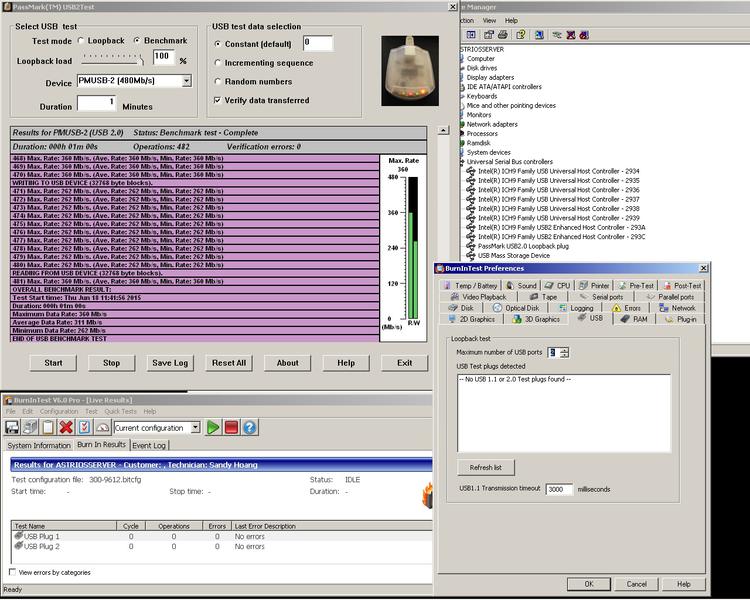This screenshot has width=750, height=600.
Task: Click the Duration minutes input field
Action: (x=97, y=102)
